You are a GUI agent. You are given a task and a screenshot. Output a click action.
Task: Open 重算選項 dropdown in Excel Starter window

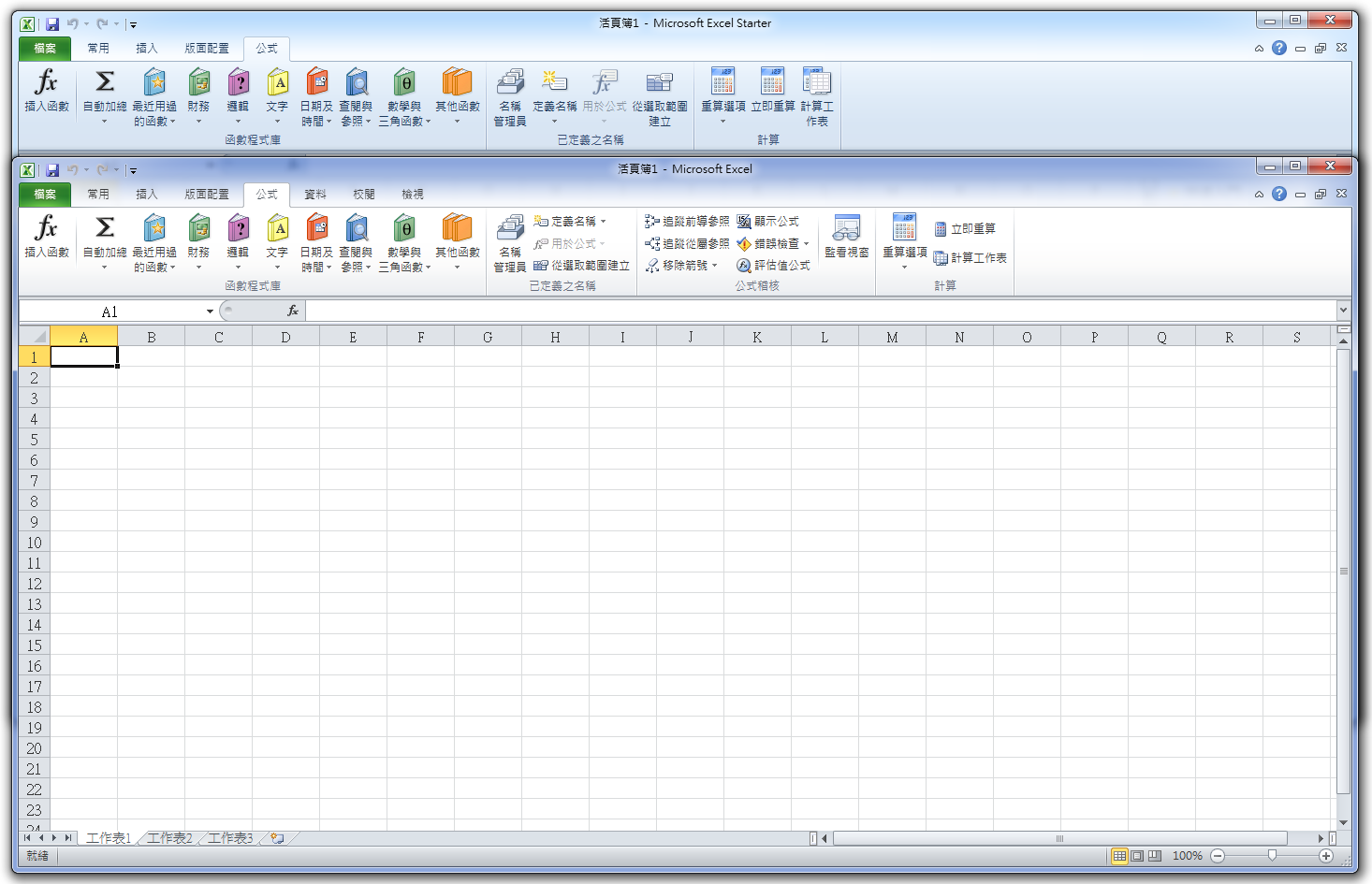(x=723, y=96)
